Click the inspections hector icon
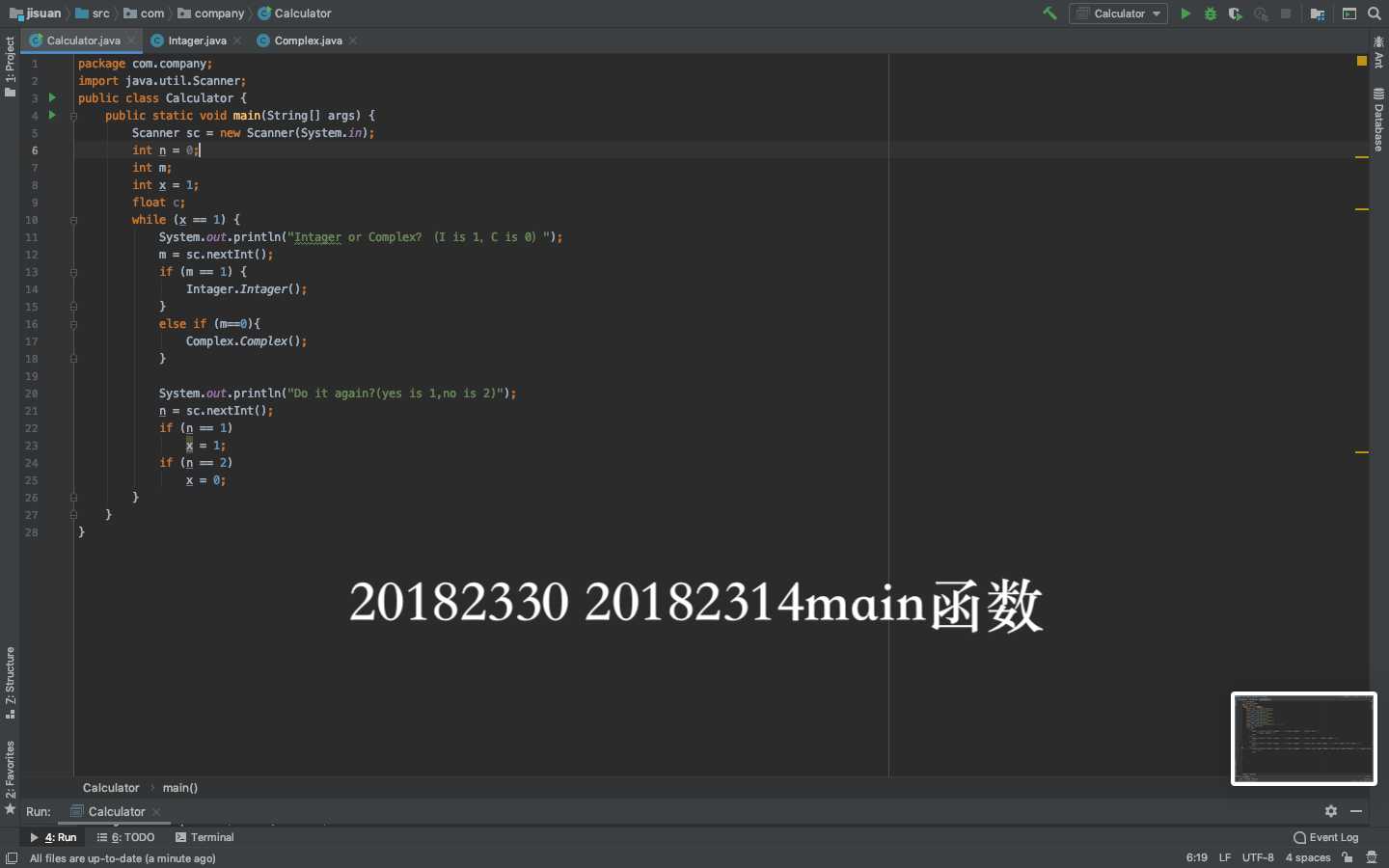 coord(1372,857)
